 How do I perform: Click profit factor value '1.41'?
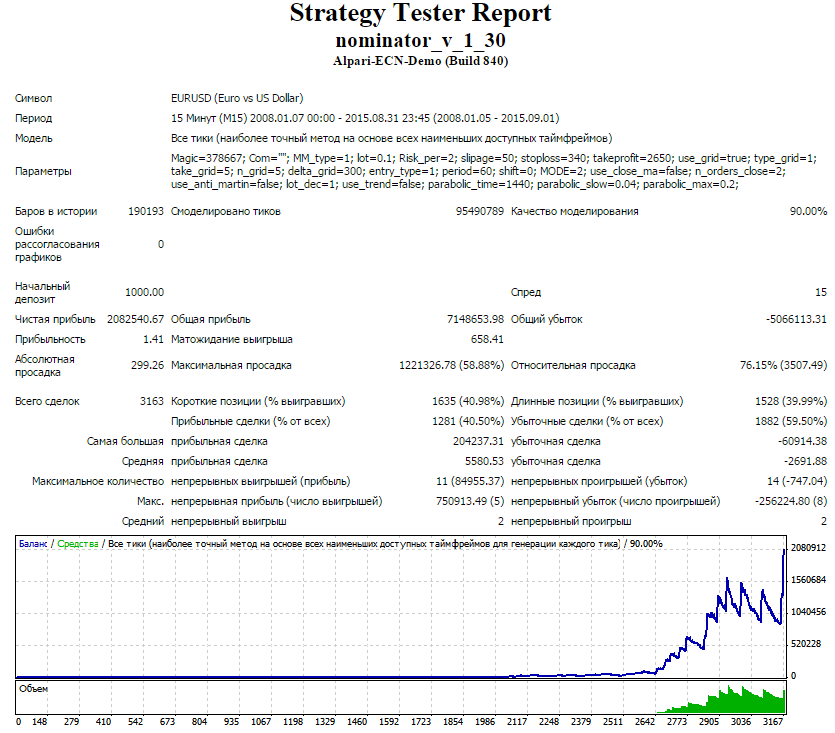tap(153, 340)
